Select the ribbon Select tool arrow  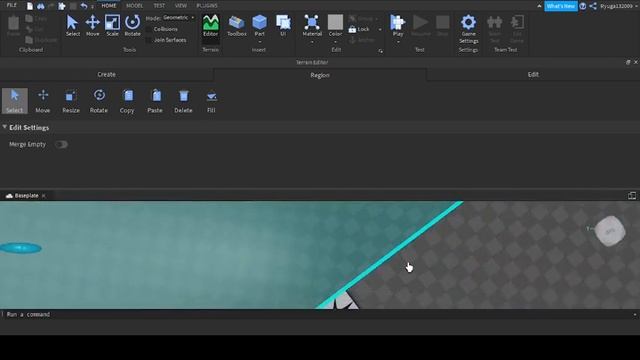tap(73, 26)
